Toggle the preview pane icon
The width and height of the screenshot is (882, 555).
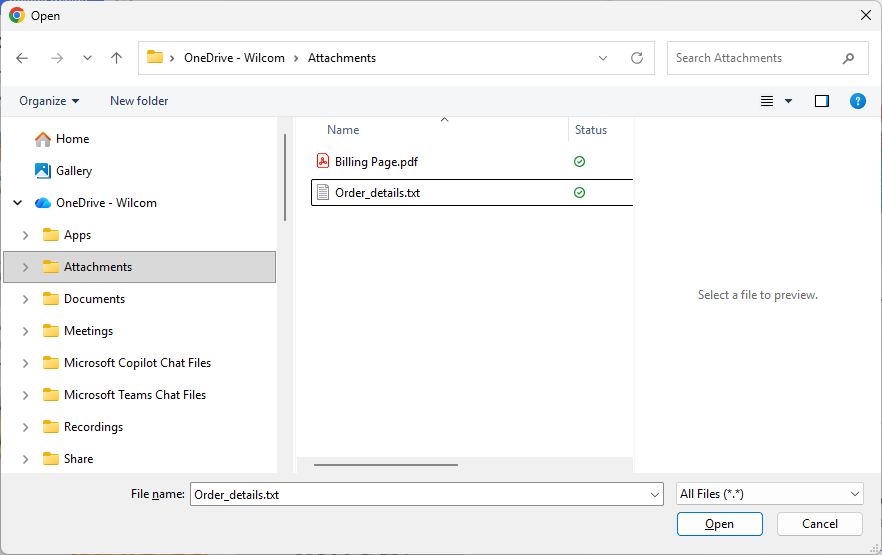click(822, 101)
